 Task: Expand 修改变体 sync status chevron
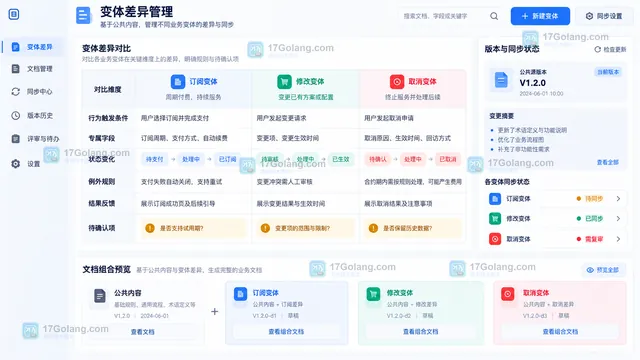(x=618, y=219)
